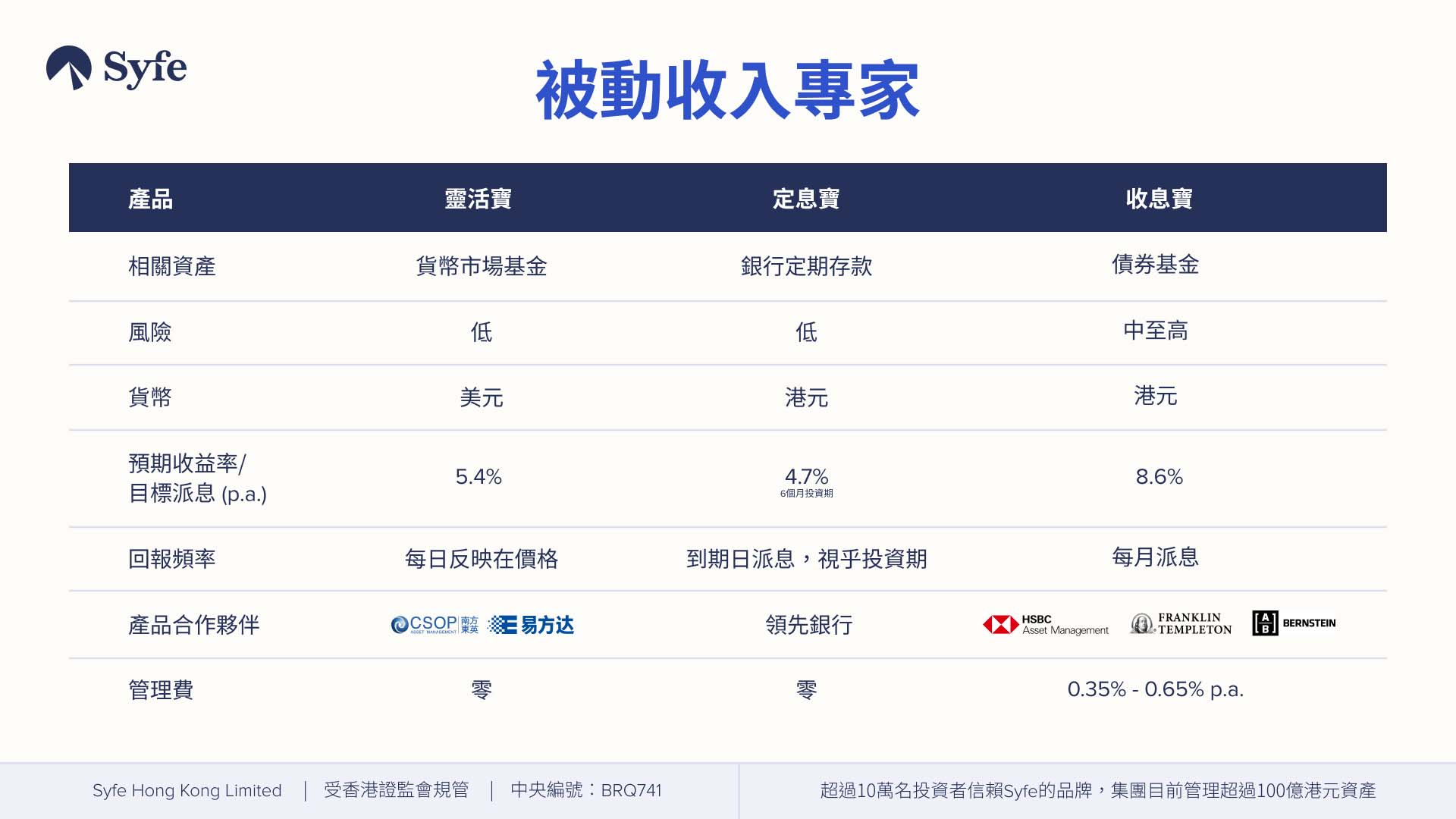Click the CSOP Asset Management logo
Screen dimensions: 1456x819
(x=435, y=625)
